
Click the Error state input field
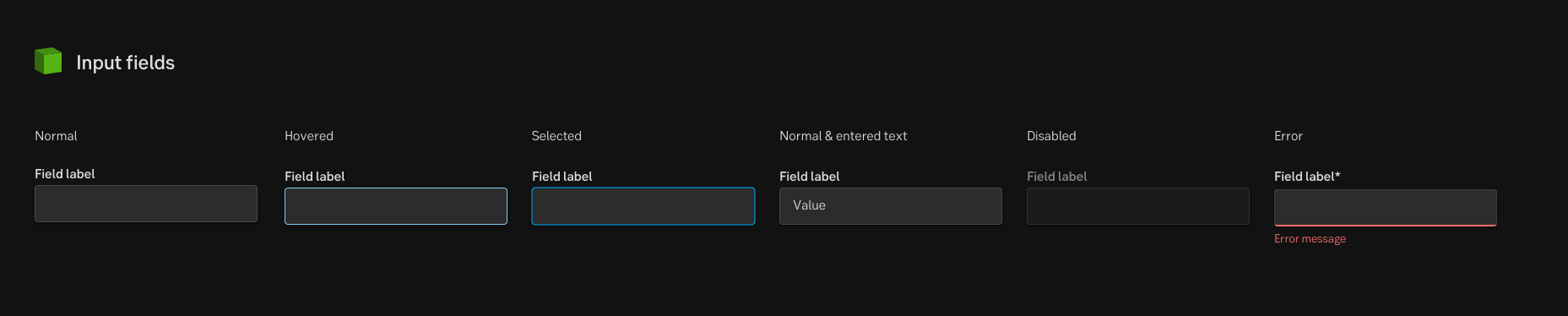(x=1386, y=208)
